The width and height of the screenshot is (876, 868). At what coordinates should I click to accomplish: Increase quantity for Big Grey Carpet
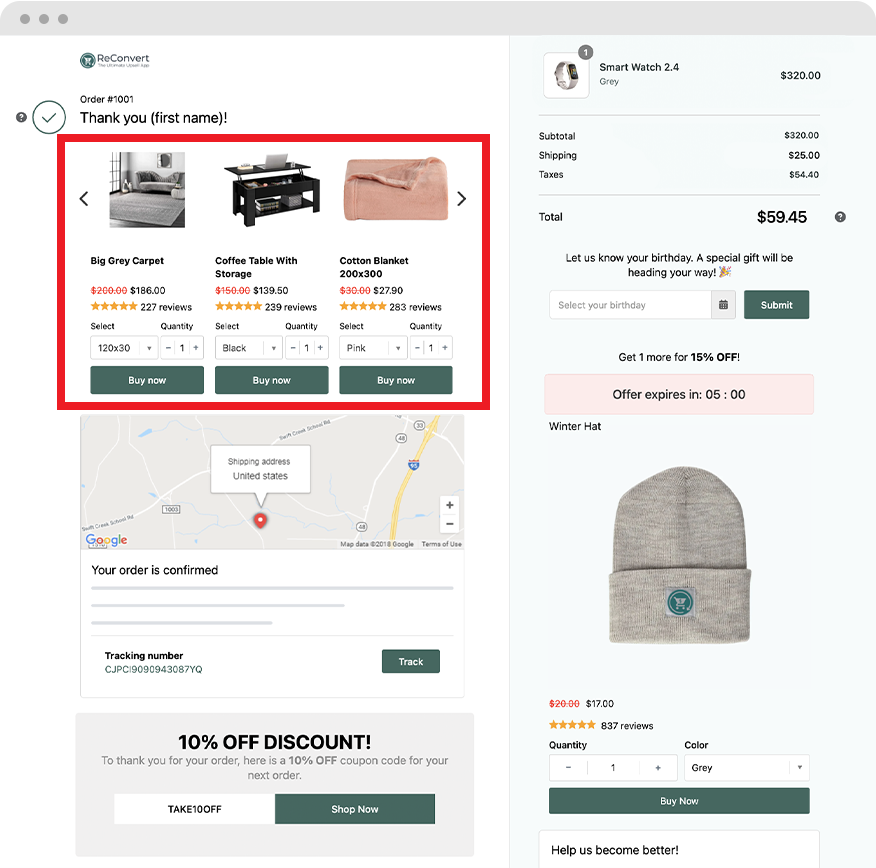click(196, 348)
